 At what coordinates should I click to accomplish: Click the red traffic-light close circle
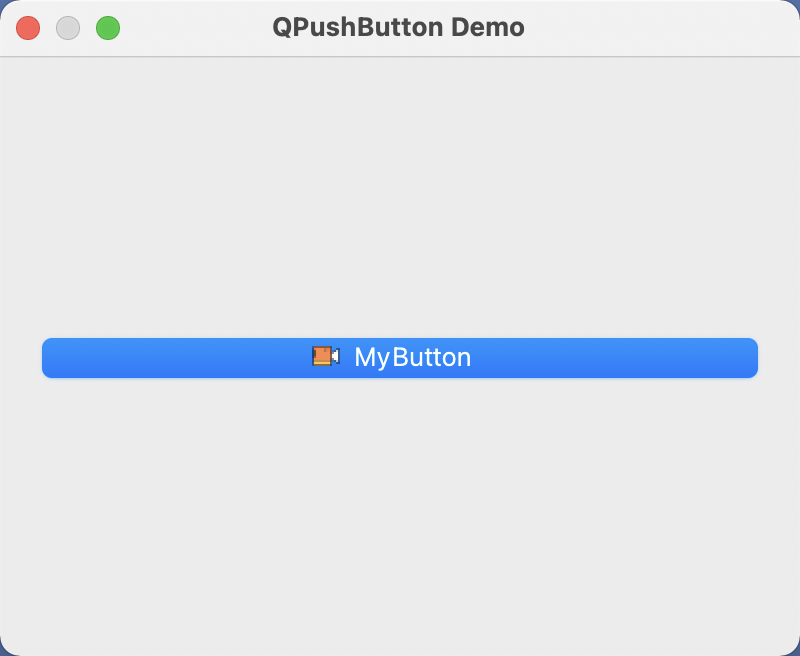pos(28,28)
